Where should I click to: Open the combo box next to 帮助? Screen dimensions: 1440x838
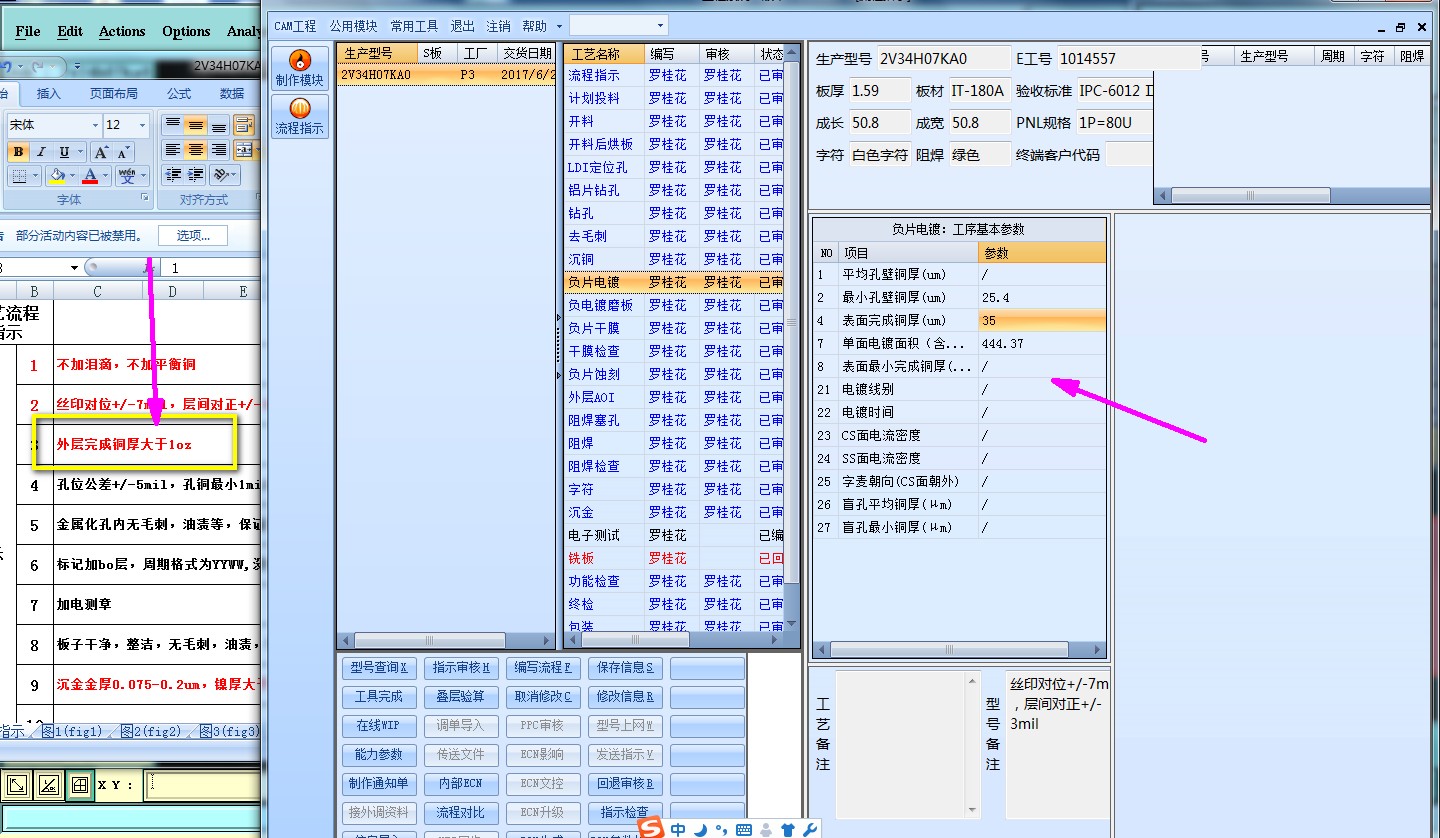(618, 25)
